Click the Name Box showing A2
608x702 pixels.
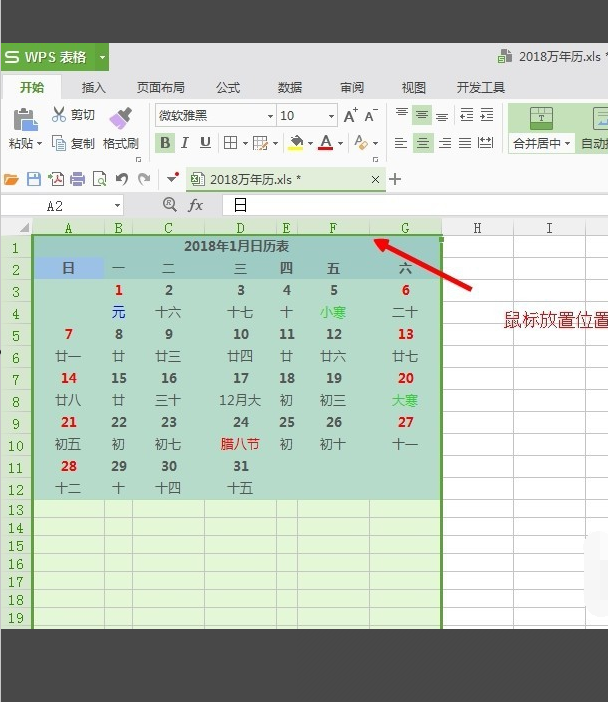[55, 206]
